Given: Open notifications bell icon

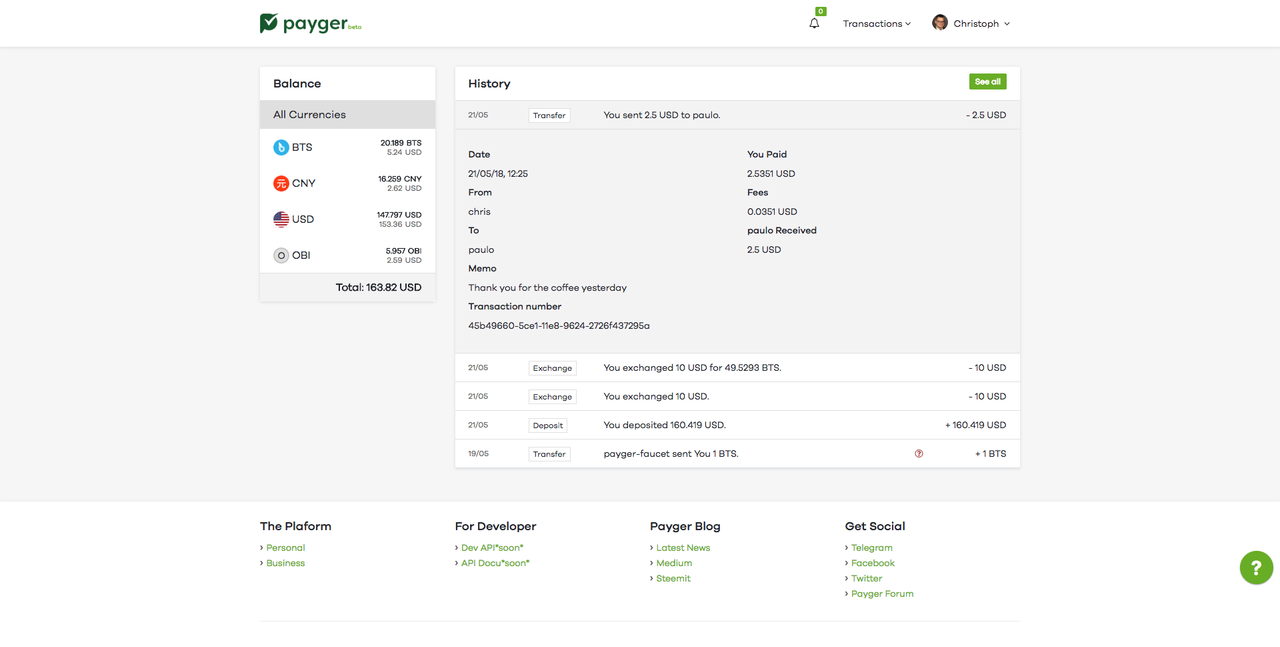Looking at the screenshot, I should click(x=814, y=23).
